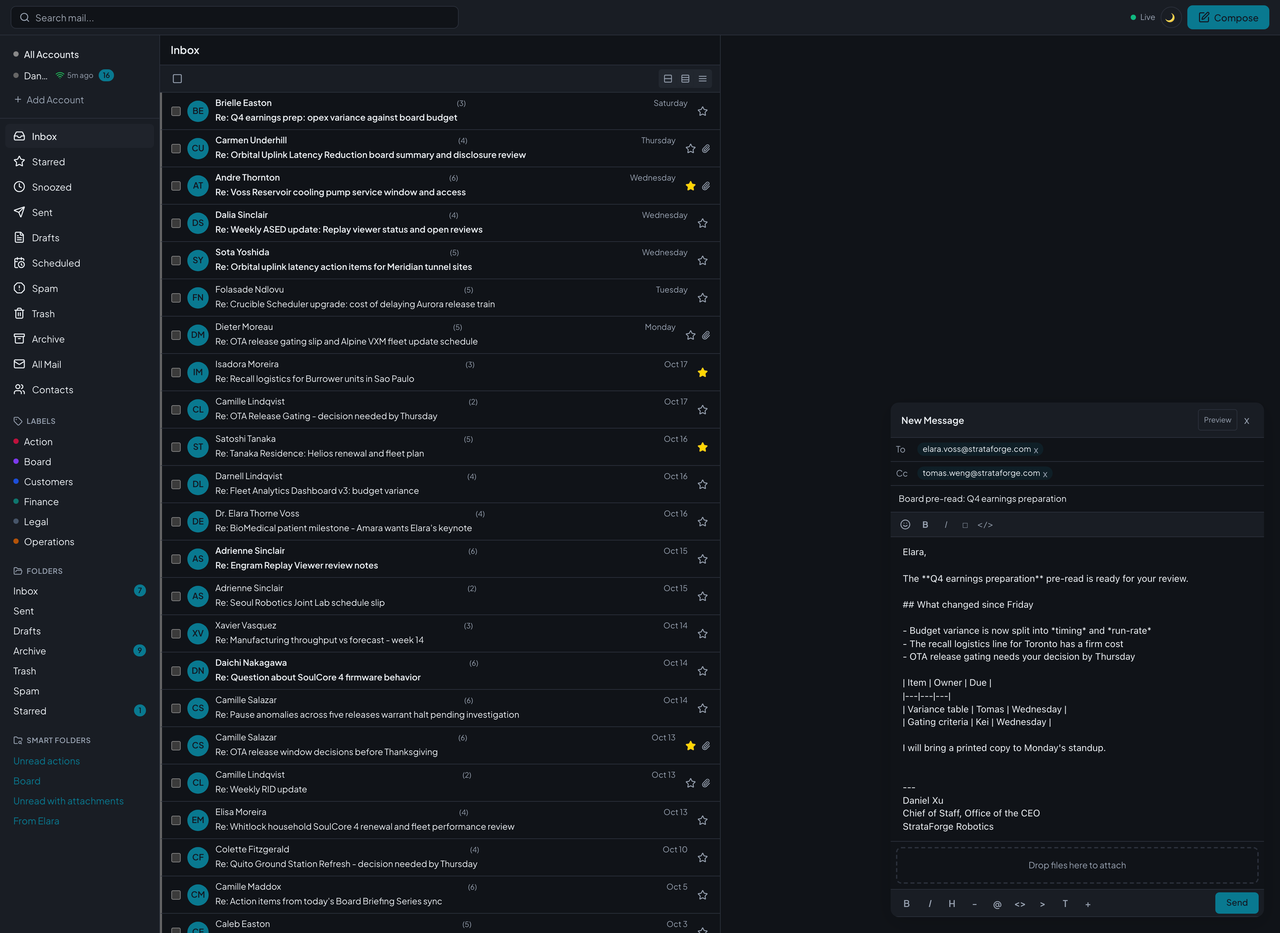Check the Brielle Easton message checkbox
1280x933 pixels.
pos(176,111)
